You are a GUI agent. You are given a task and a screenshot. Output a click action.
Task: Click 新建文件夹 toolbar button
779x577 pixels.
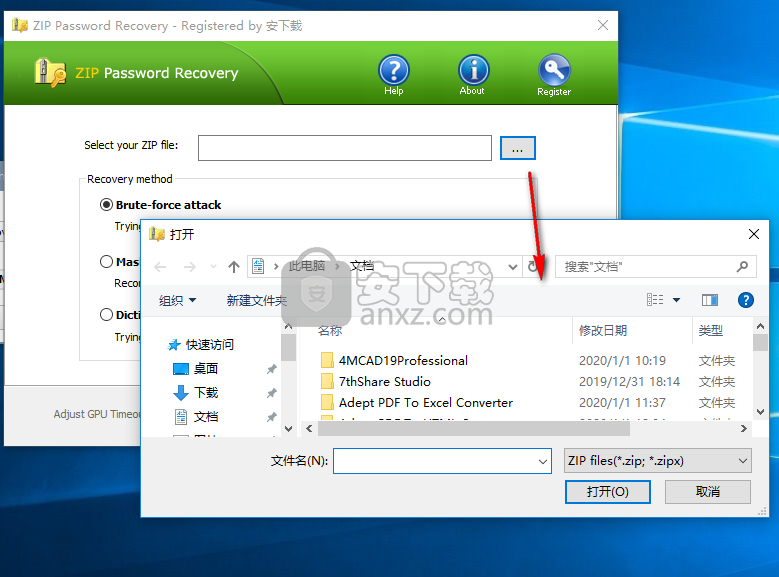257,300
